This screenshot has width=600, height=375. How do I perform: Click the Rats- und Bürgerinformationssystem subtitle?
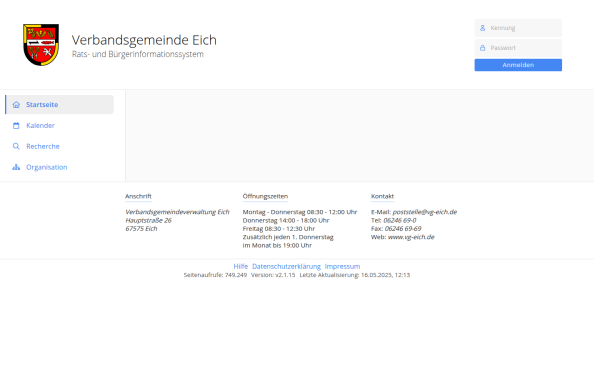click(138, 54)
